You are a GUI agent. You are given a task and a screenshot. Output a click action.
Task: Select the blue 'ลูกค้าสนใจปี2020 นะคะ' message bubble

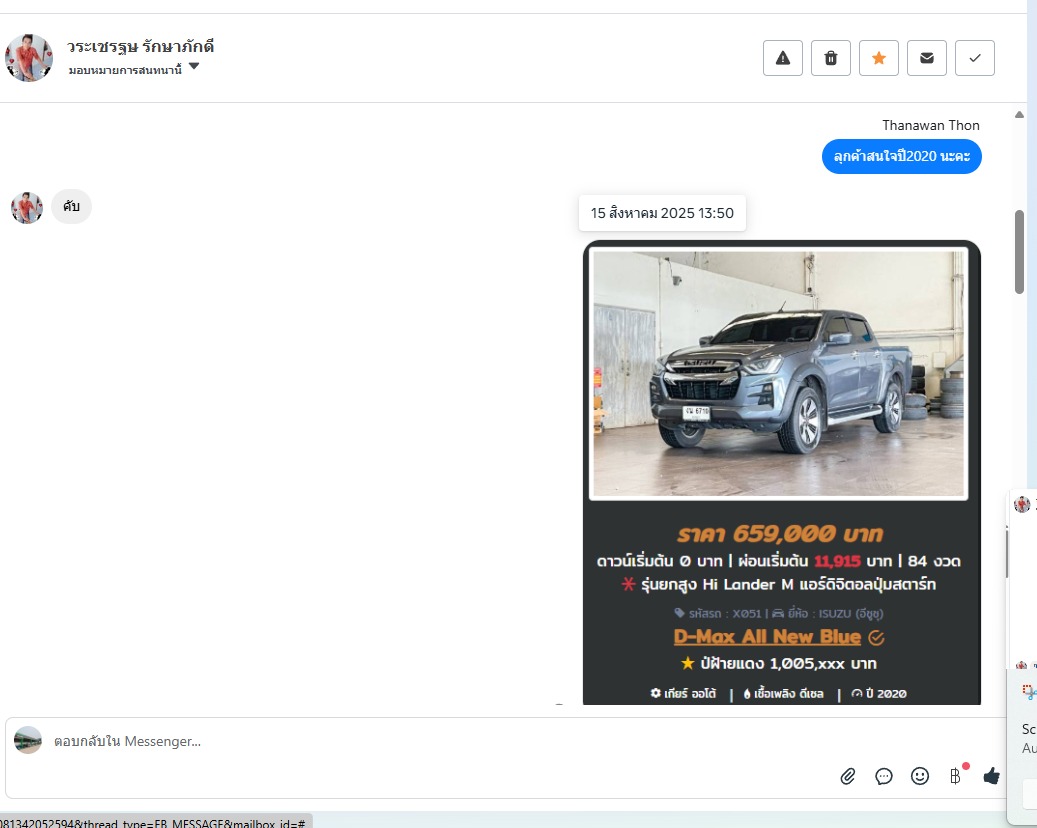901,156
